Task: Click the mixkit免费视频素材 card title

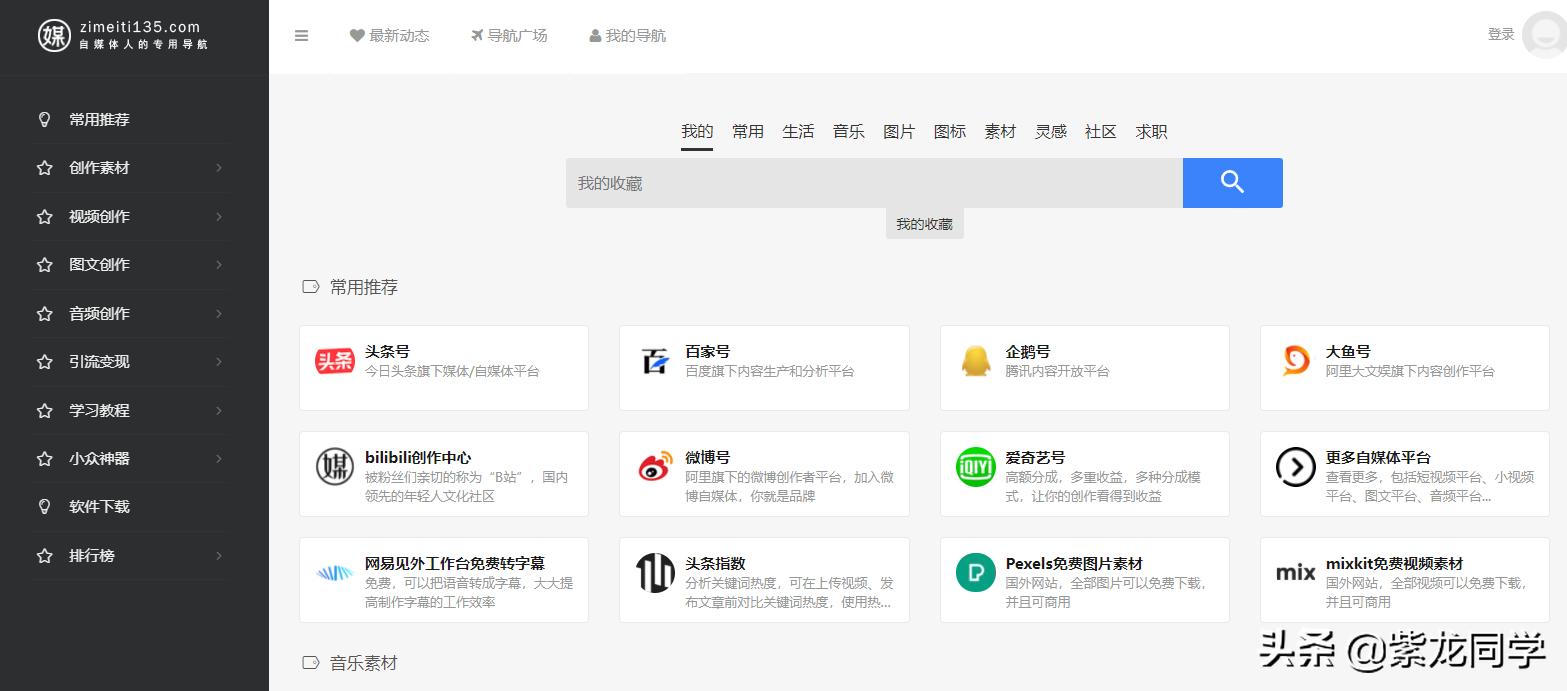Action: (1394, 564)
